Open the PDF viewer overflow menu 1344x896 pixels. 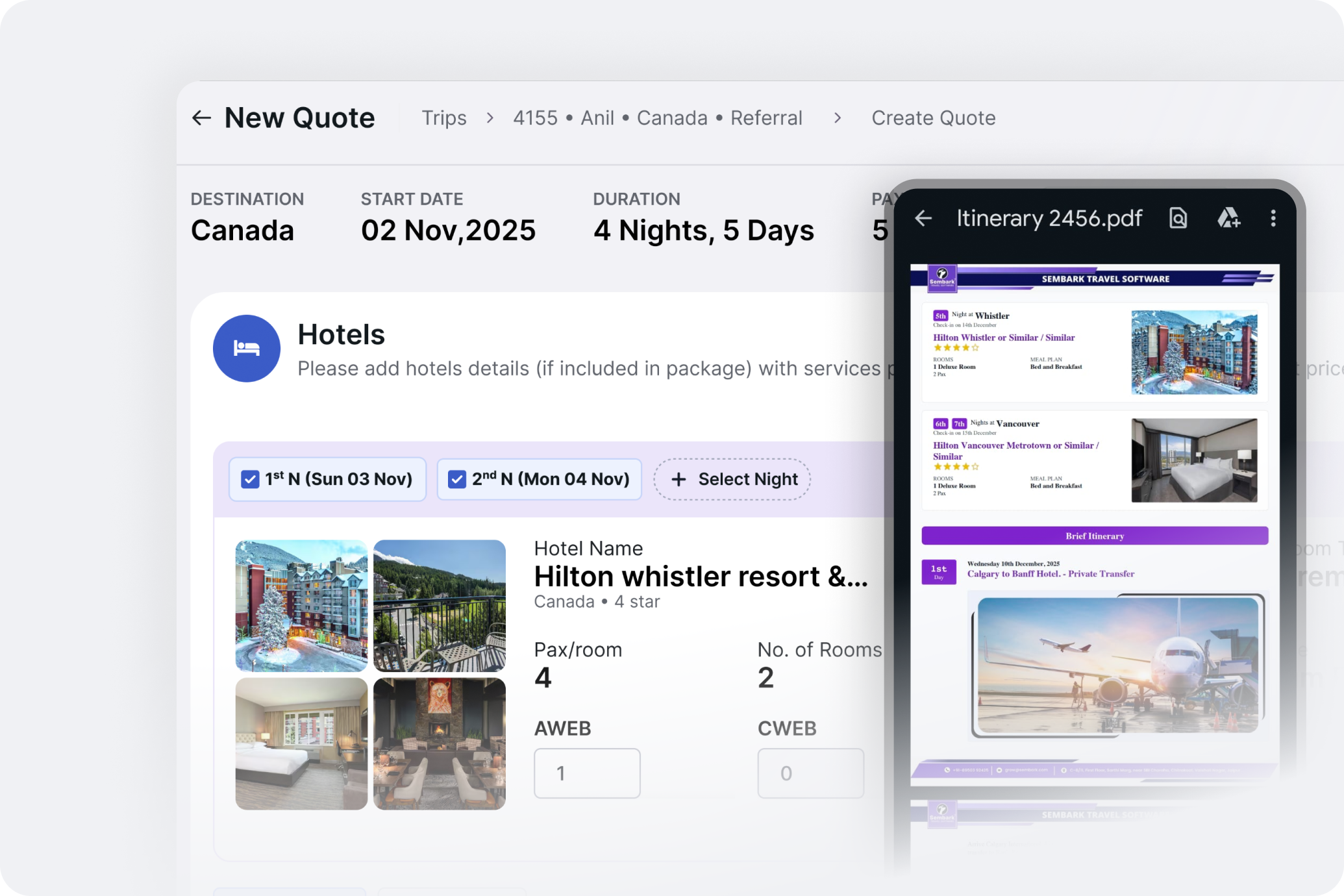pos(1273,219)
